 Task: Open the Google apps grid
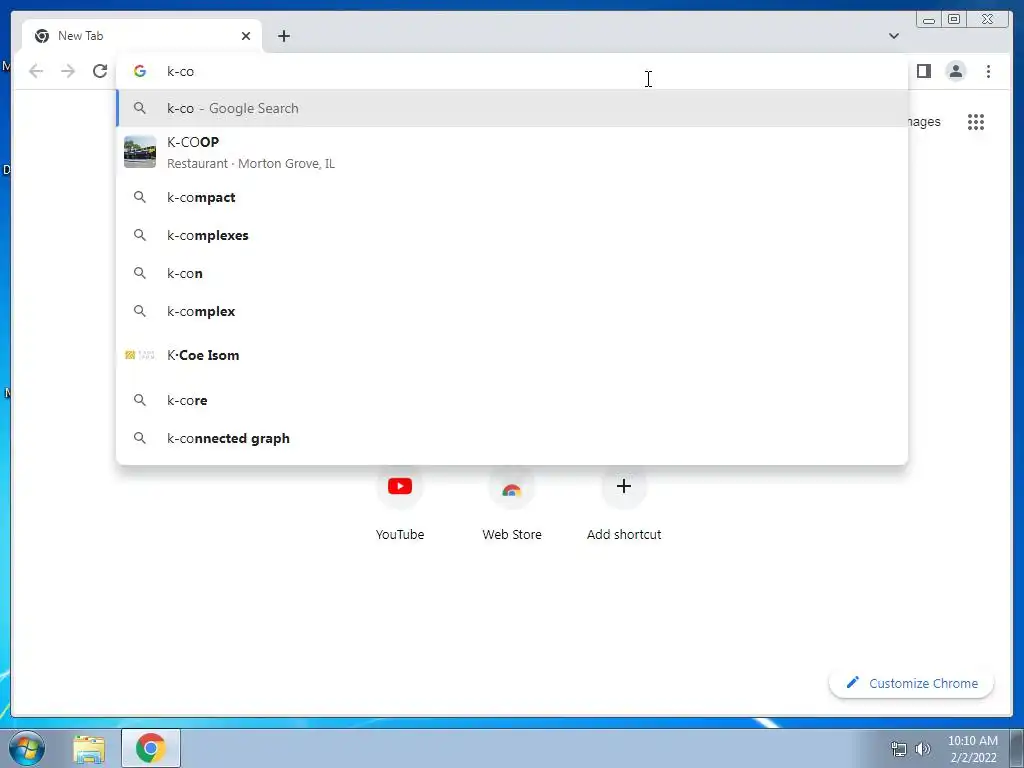(x=976, y=122)
